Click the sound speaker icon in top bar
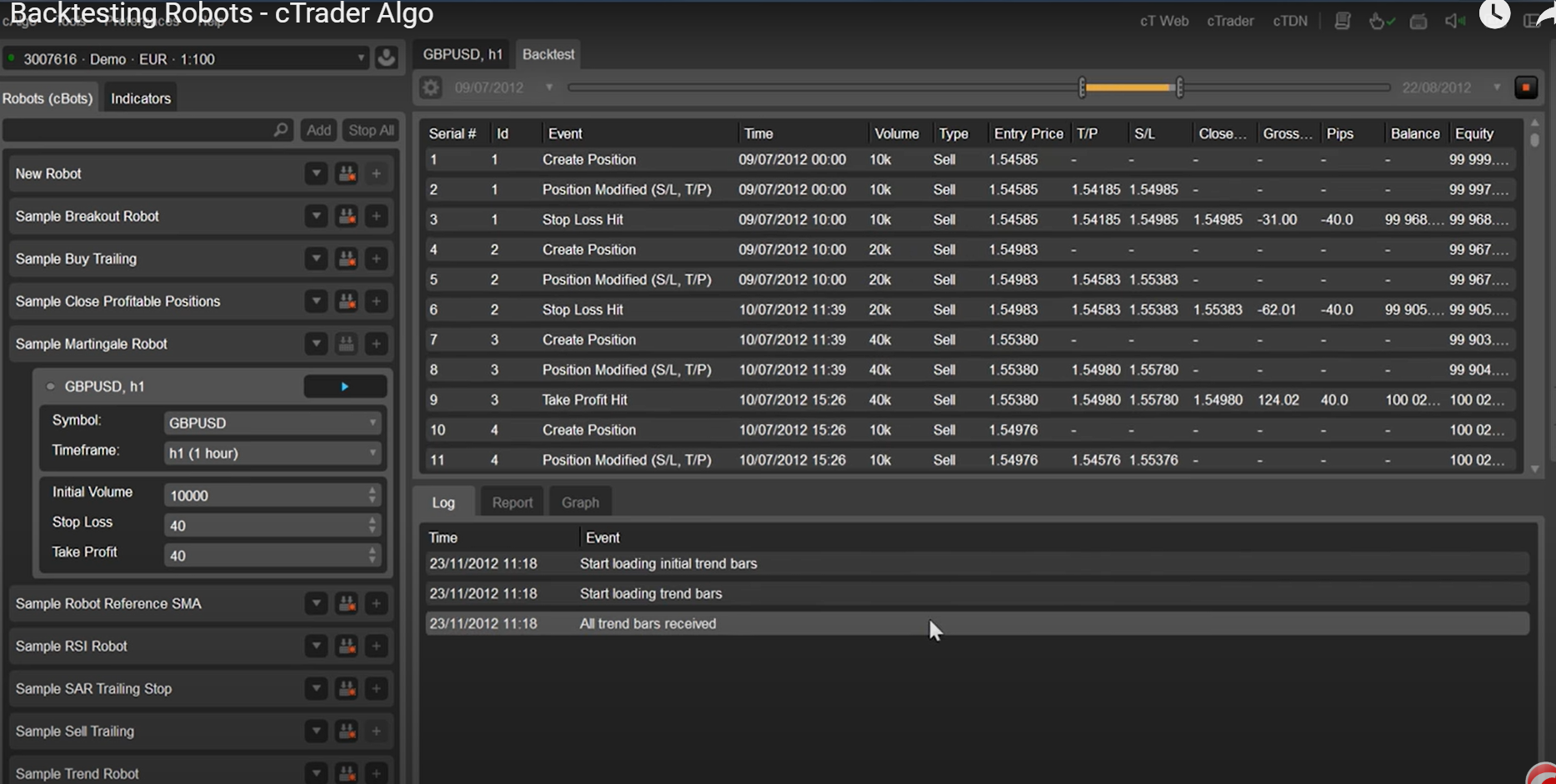The image size is (1556, 784). 1454,21
